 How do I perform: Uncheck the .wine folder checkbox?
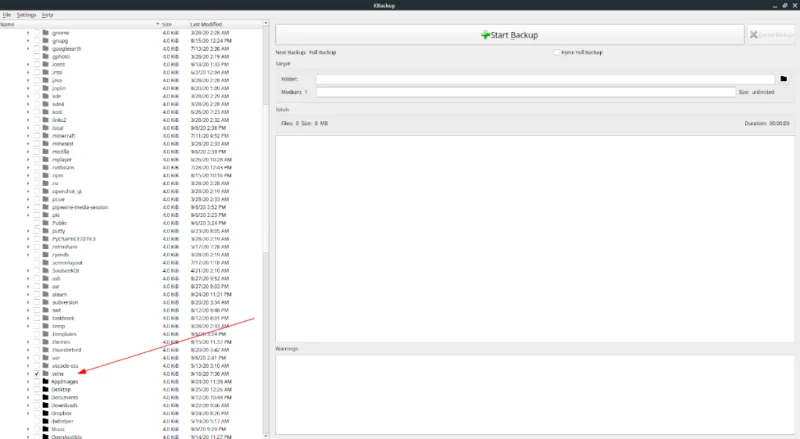(x=37, y=374)
